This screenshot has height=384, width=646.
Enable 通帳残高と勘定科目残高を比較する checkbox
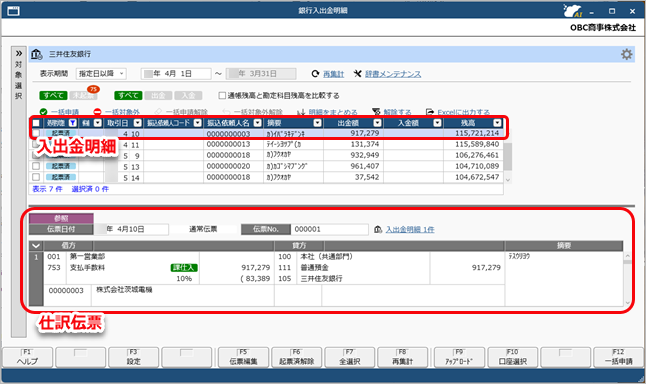(222, 96)
